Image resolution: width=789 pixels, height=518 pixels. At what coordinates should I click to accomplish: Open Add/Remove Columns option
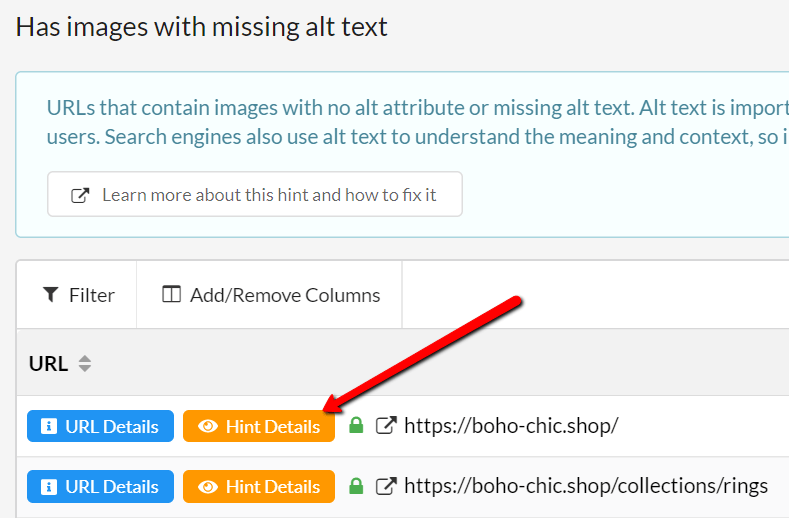point(270,295)
